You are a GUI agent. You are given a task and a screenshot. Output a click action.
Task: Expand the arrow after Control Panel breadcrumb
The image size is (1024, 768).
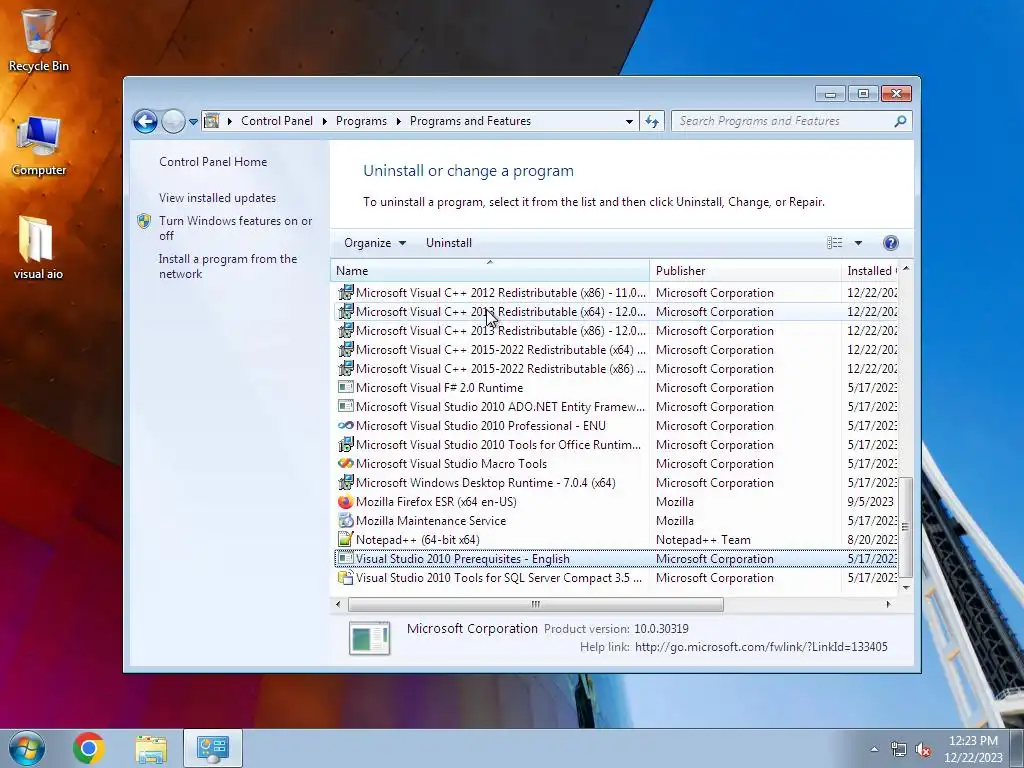click(x=325, y=121)
